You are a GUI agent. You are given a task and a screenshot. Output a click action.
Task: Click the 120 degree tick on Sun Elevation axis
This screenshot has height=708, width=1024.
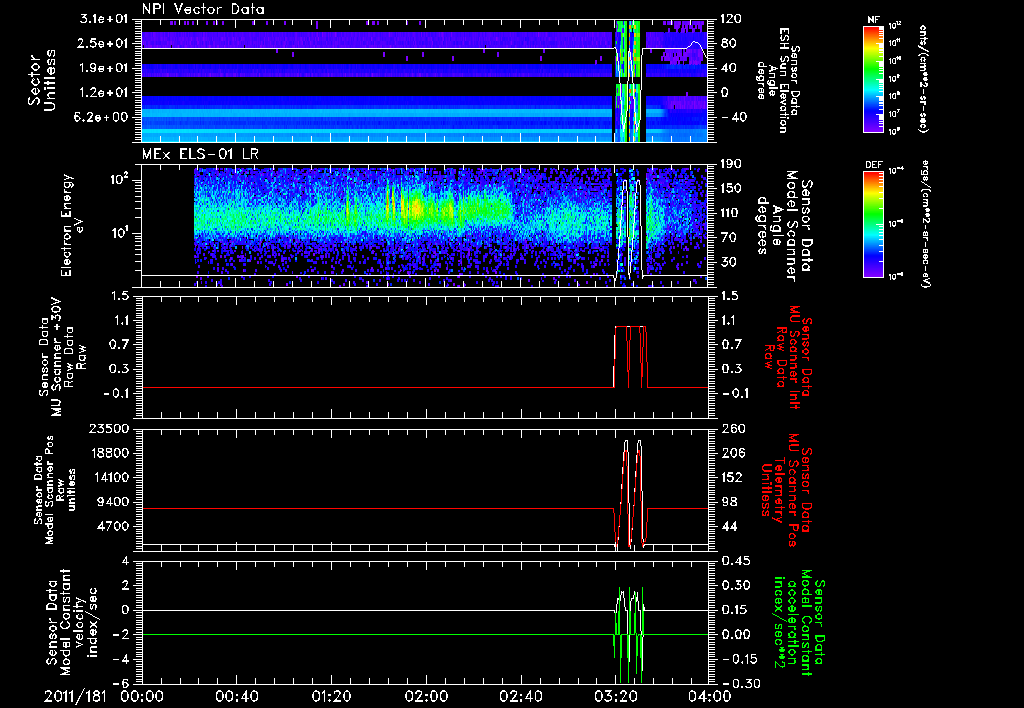(x=733, y=19)
